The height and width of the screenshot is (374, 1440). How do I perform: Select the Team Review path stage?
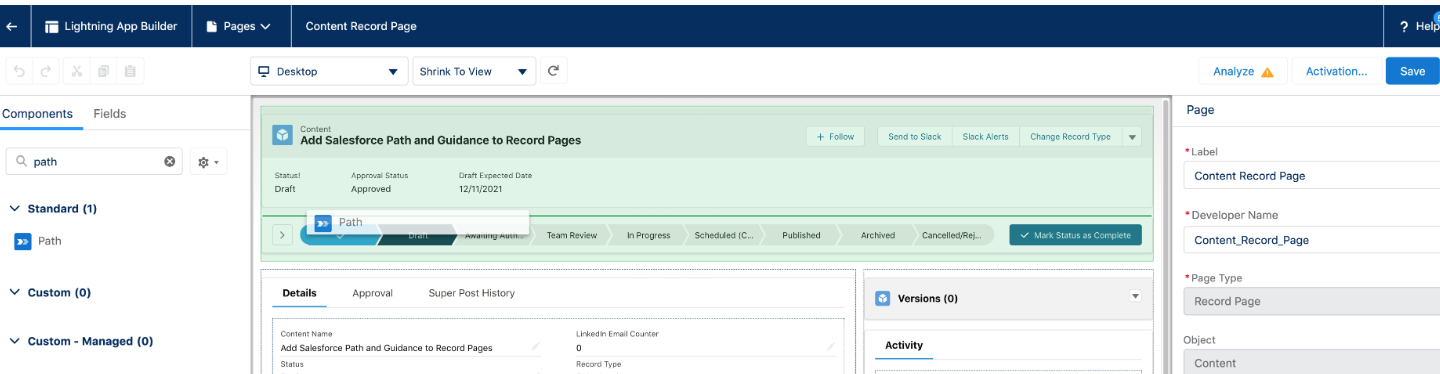click(571, 235)
